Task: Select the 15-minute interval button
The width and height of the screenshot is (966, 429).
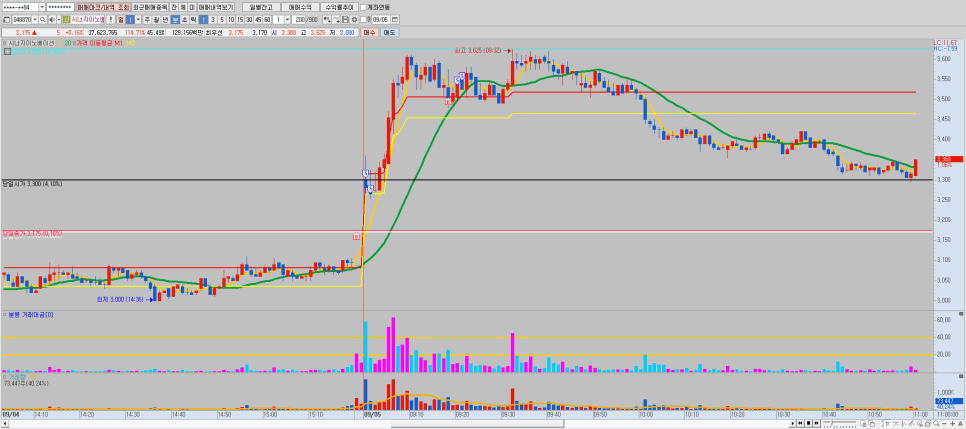Action: [240, 20]
